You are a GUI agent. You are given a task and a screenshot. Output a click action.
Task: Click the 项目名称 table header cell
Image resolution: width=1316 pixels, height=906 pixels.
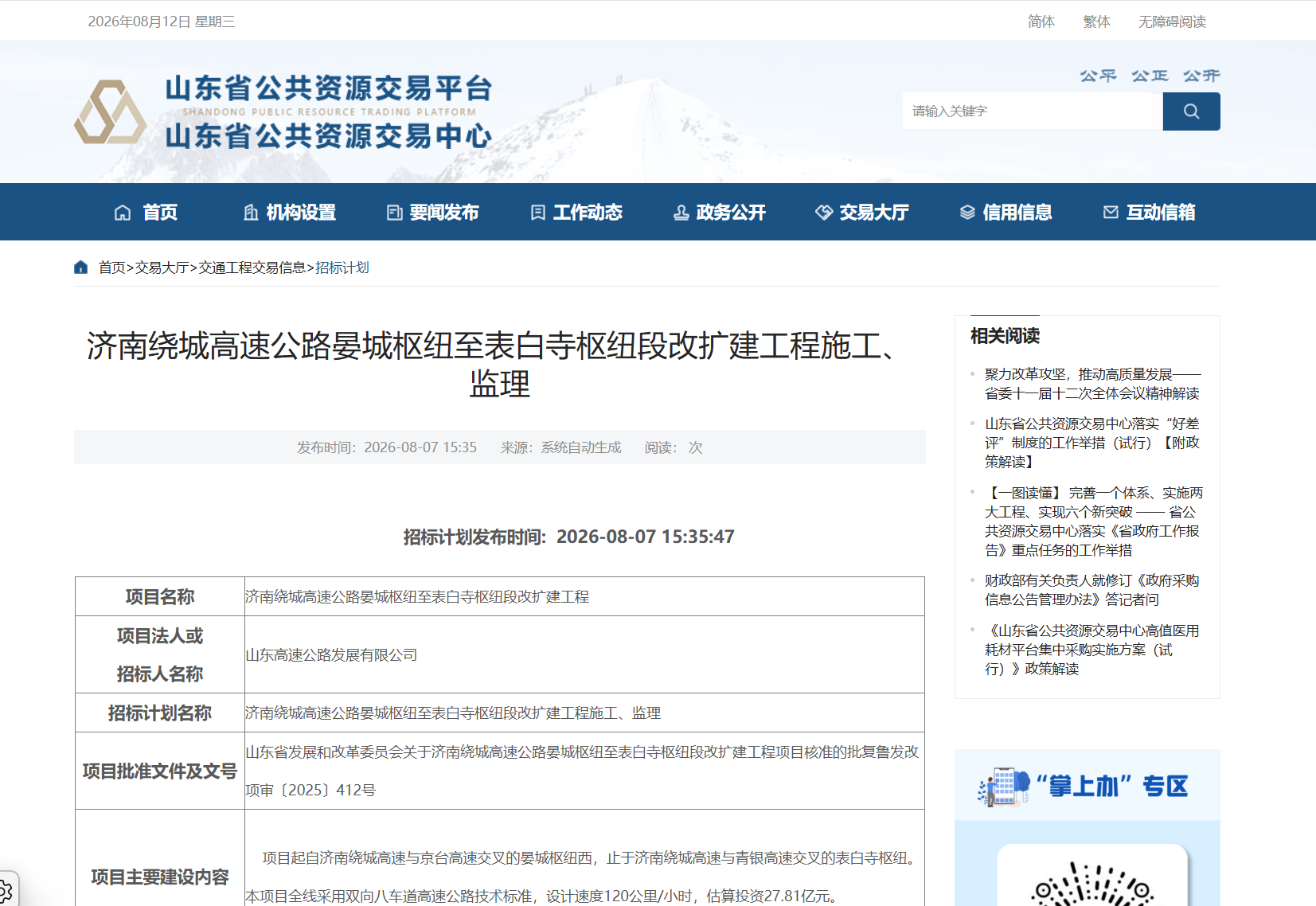click(x=160, y=596)
